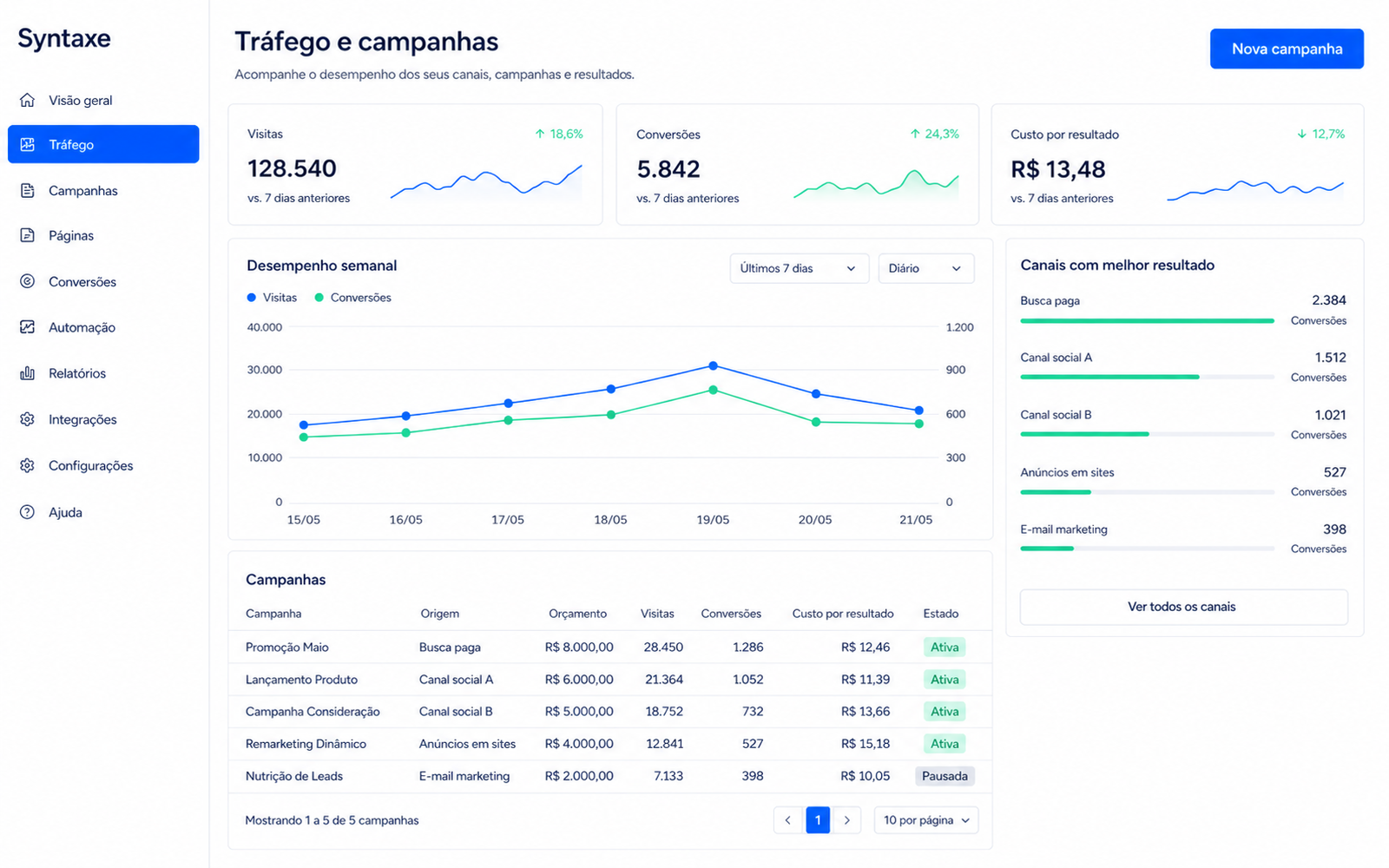Select the Conversões target icon

(x=28, y=281)
